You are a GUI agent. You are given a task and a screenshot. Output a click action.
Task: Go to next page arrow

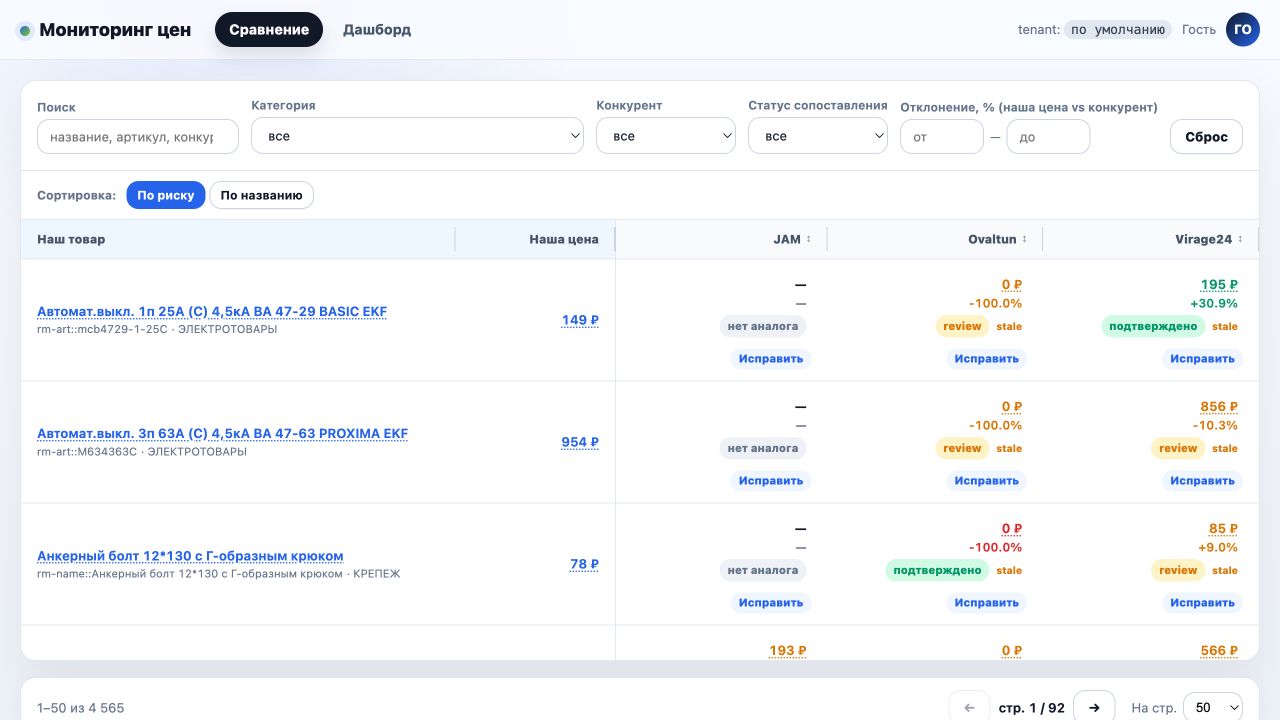click(1094, 707)
